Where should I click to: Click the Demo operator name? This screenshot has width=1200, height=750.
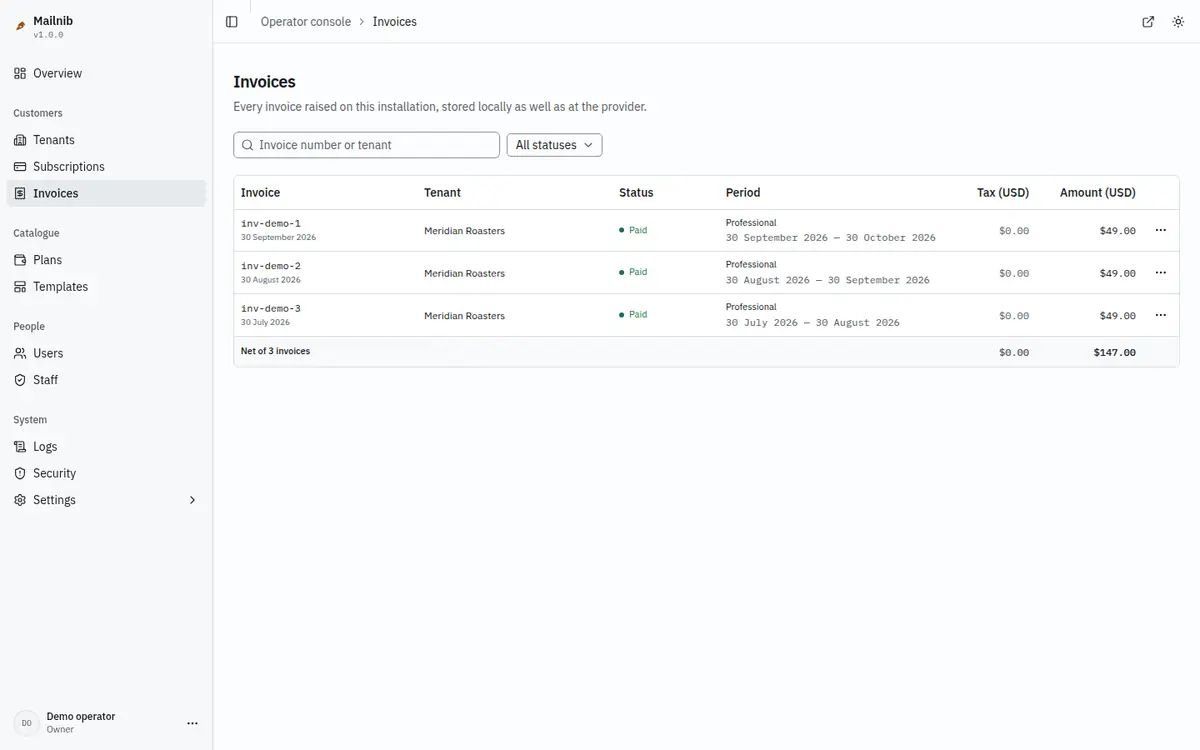(81, 716)
